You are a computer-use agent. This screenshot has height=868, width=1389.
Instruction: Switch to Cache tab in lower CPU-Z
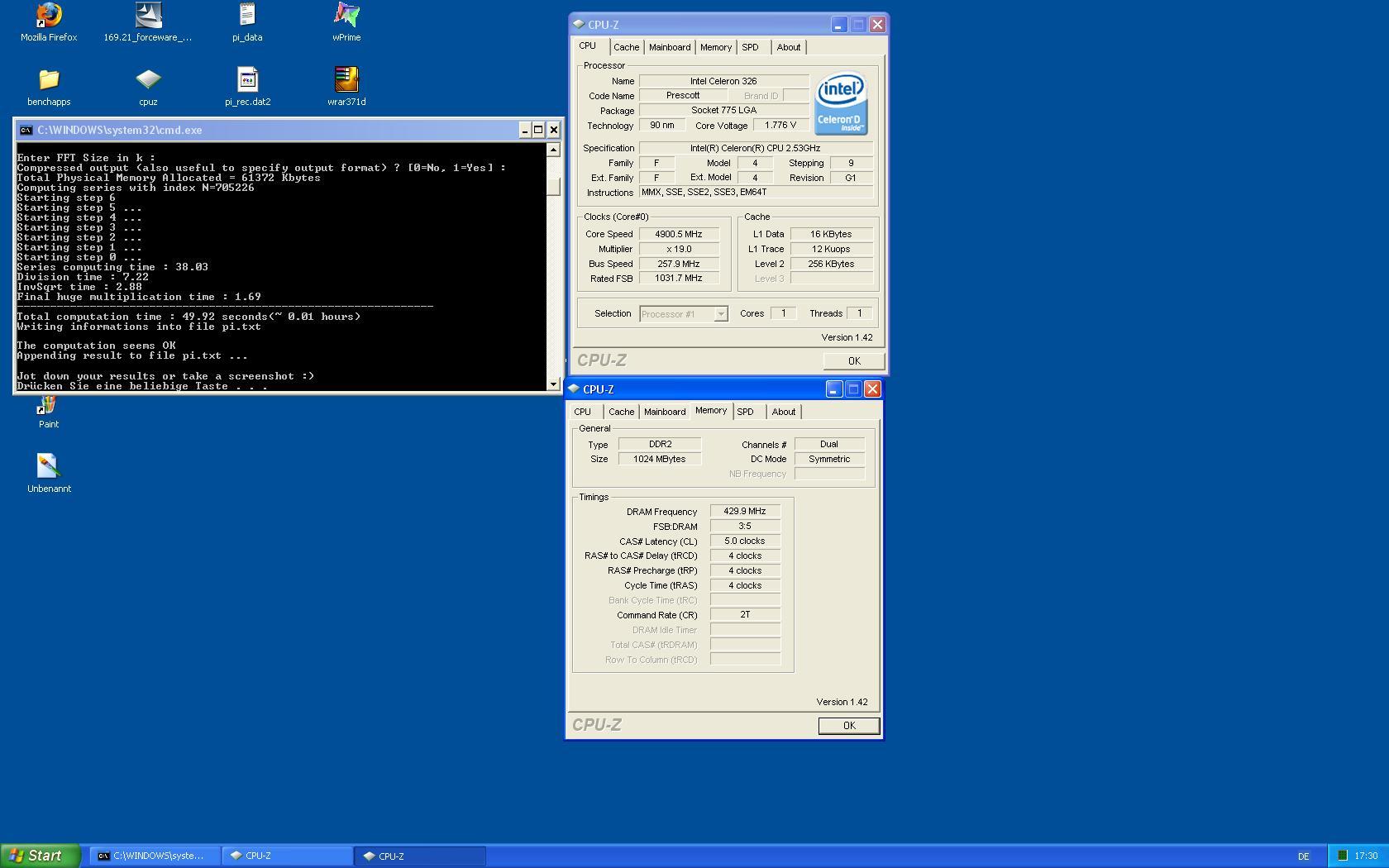click(622, 412)
